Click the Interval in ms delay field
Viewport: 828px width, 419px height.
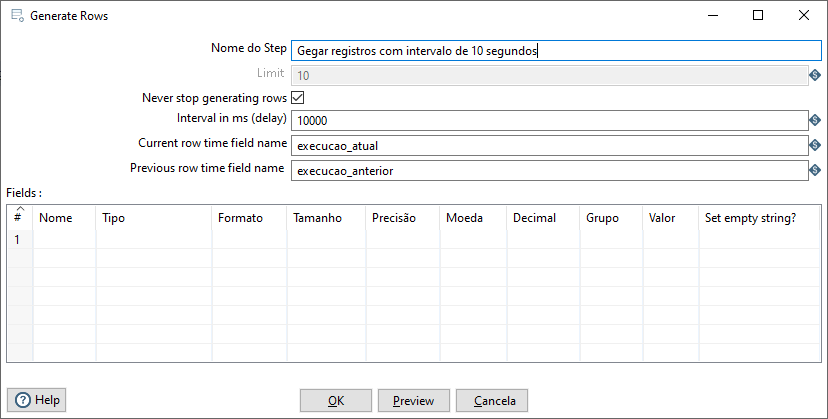[550, 120]
